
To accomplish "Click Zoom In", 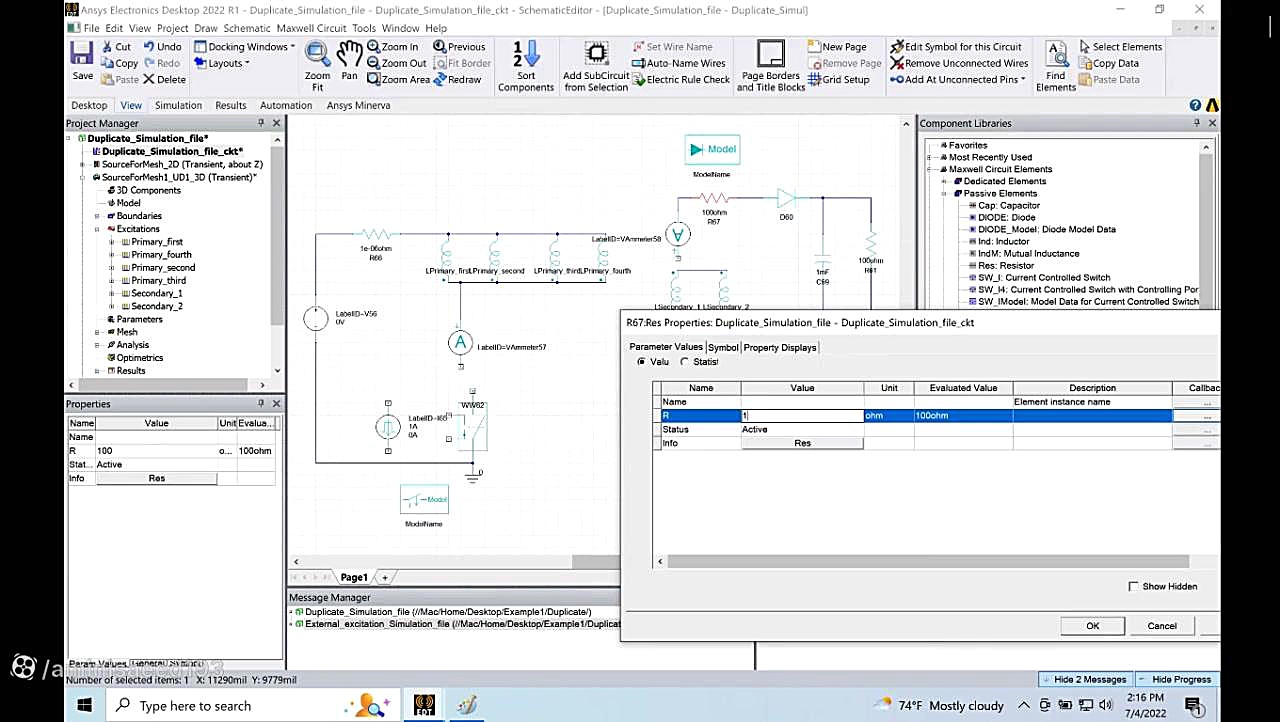I will coord(392,47).
